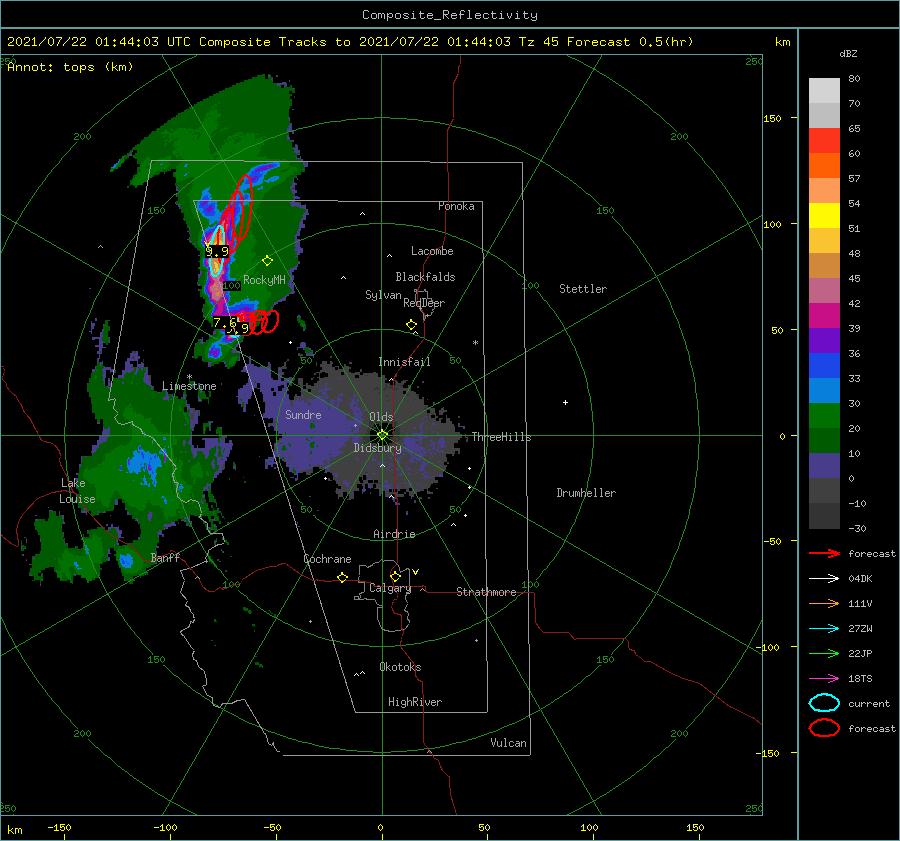Click the cyan current storm ellipse near 9.9
This screenshot has width=900, height=841.
217,251
